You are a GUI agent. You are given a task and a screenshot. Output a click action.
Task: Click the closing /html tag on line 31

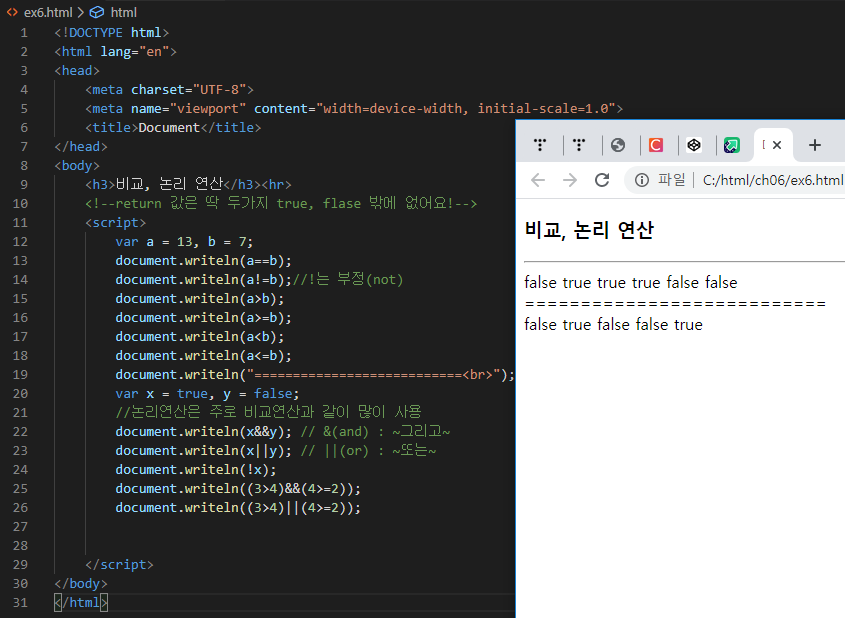point(81,602)
